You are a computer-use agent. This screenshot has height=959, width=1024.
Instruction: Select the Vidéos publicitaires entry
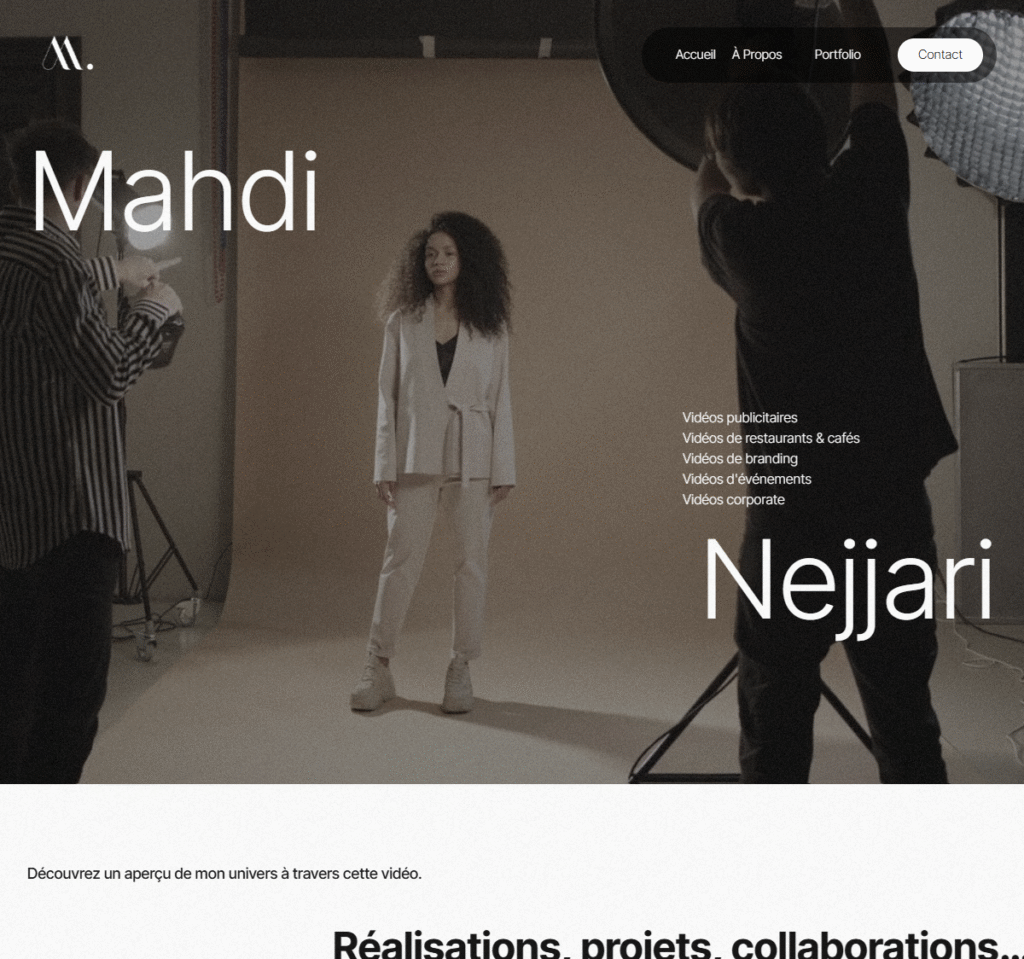click(x=739, y=417)
